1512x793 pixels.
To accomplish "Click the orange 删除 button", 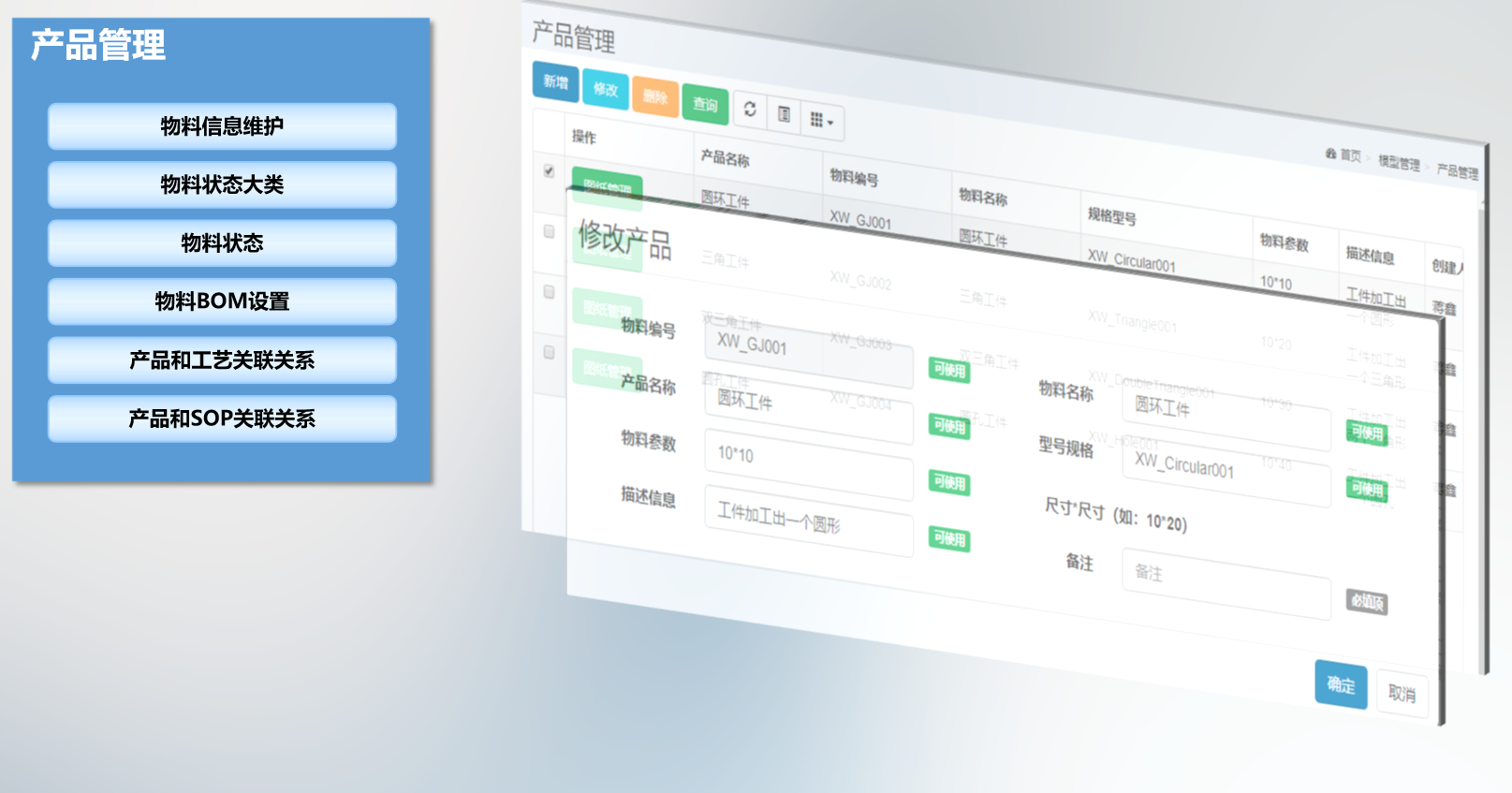I will [x=655, y=97].
